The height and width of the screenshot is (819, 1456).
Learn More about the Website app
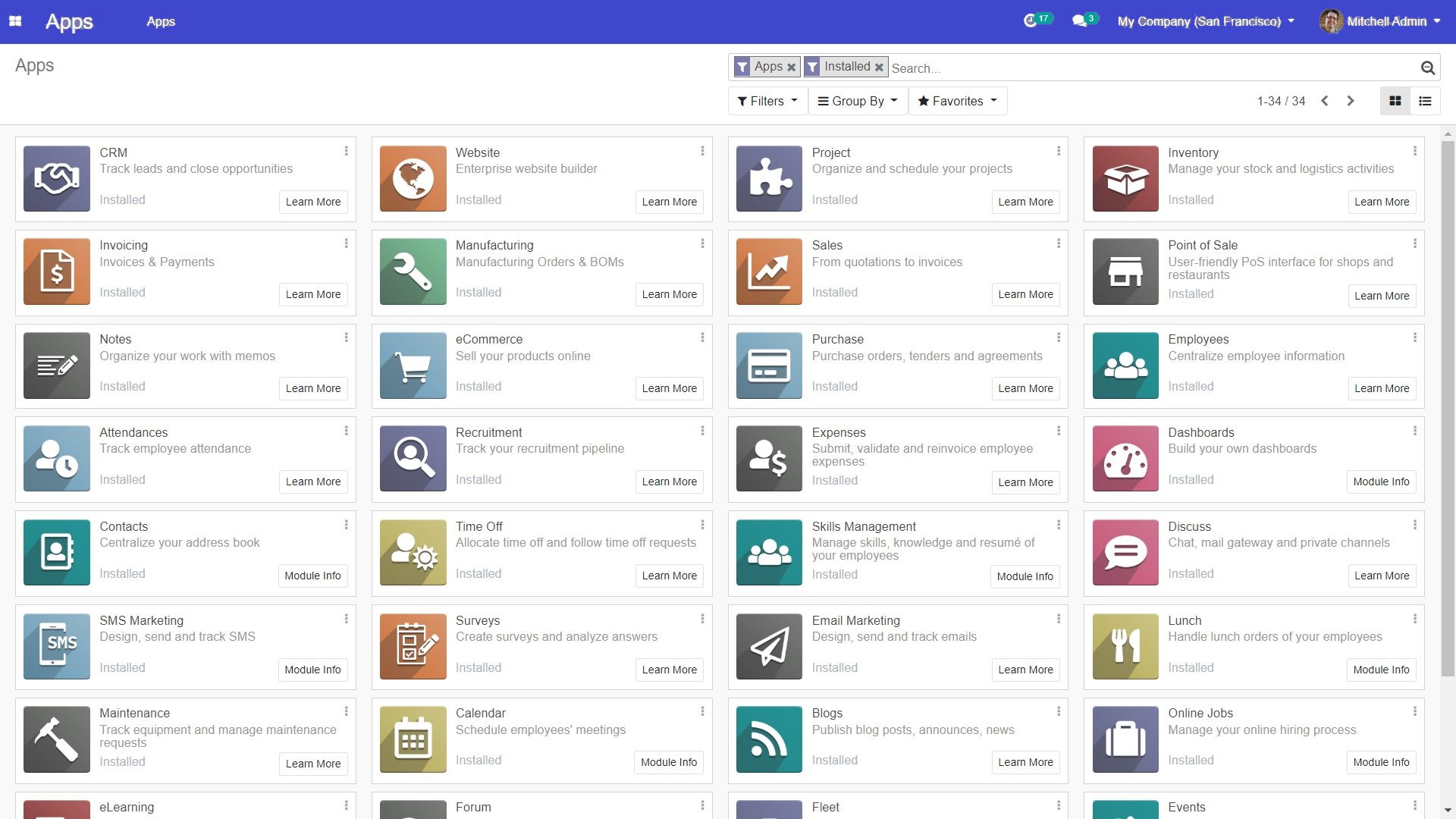[670, 201]
